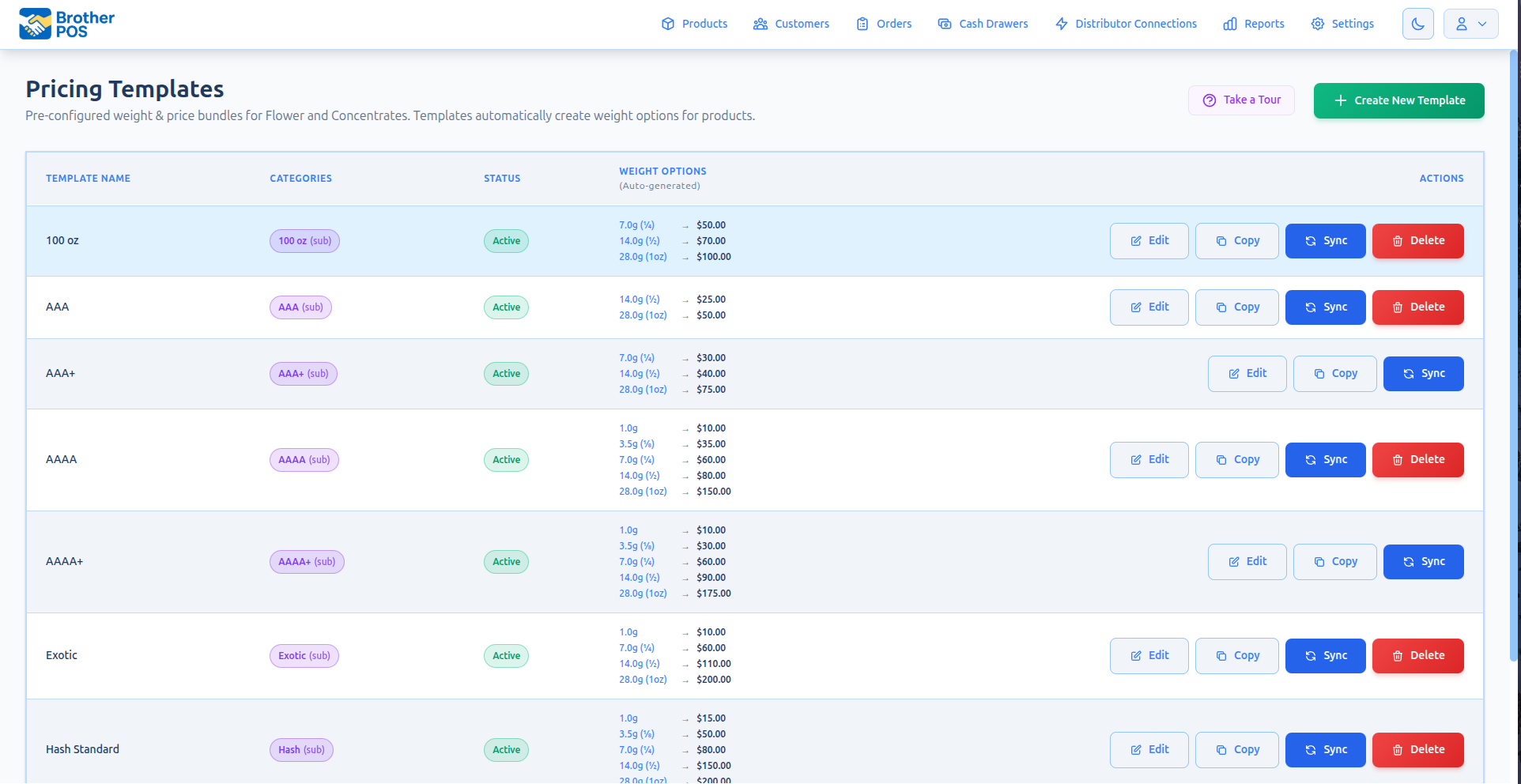Click the Active status badge for AAA
1521x784 pixels.
click(506, 307)
